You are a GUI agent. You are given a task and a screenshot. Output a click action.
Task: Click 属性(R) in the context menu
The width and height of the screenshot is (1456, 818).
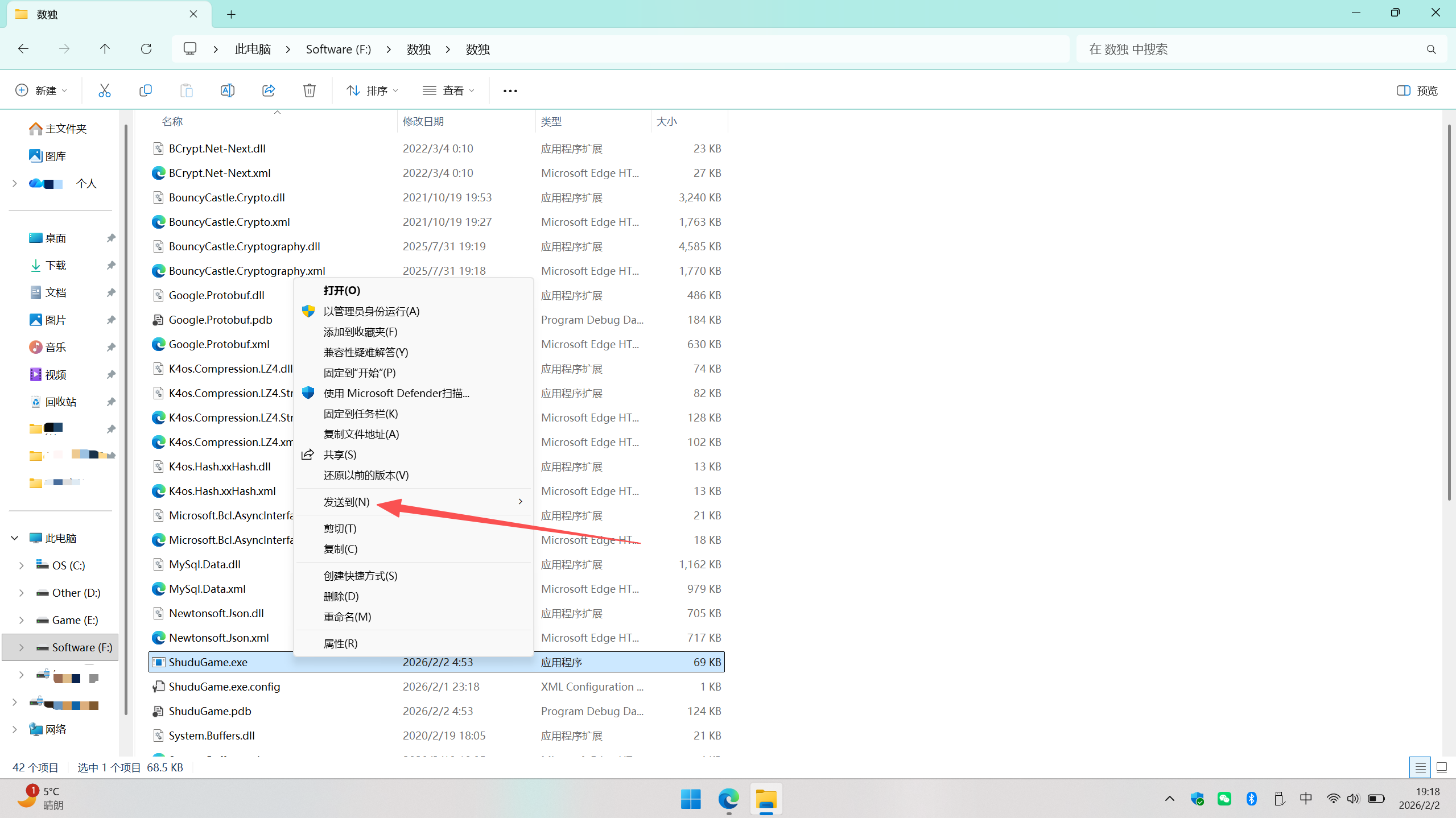click(340, 643)
